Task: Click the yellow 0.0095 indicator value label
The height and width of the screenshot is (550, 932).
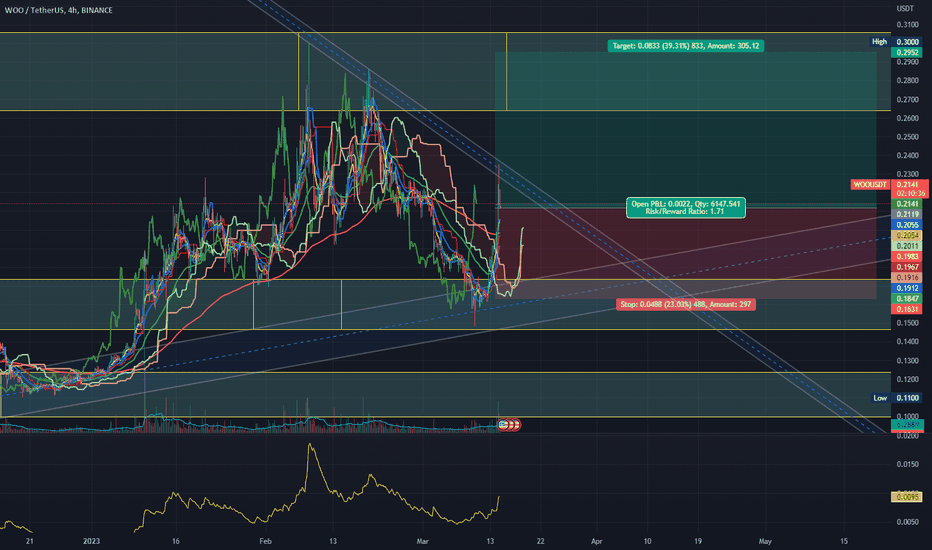Action: [x=907, y=496]
